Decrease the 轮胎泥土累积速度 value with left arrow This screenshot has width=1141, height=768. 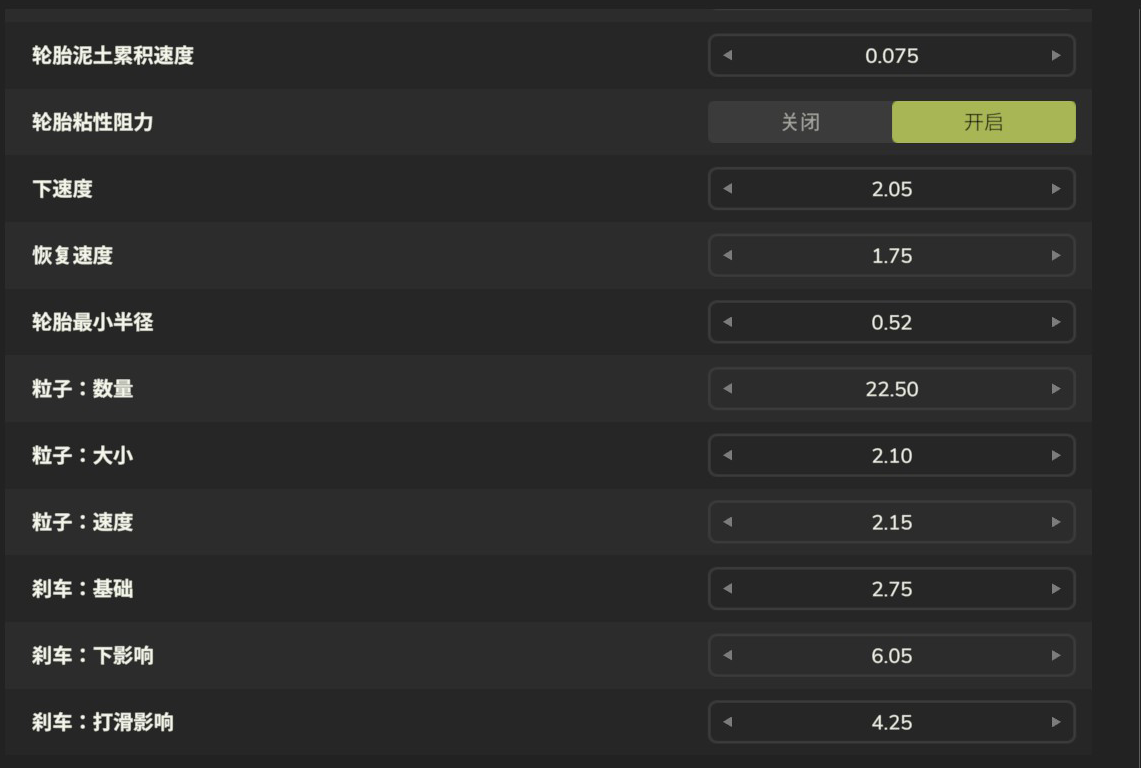click(728, 56)
